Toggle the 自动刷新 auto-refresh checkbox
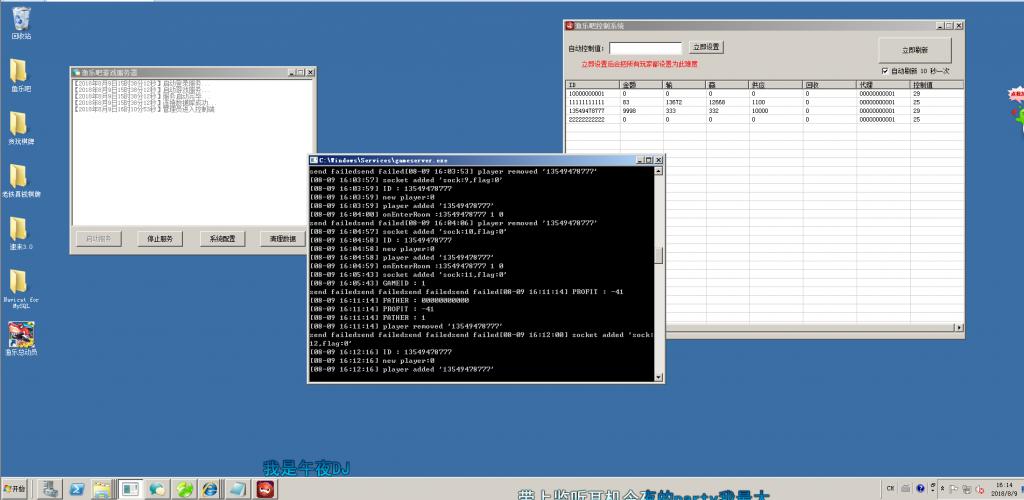Viewport: 1024px width, 500px height. coord(886,70)
